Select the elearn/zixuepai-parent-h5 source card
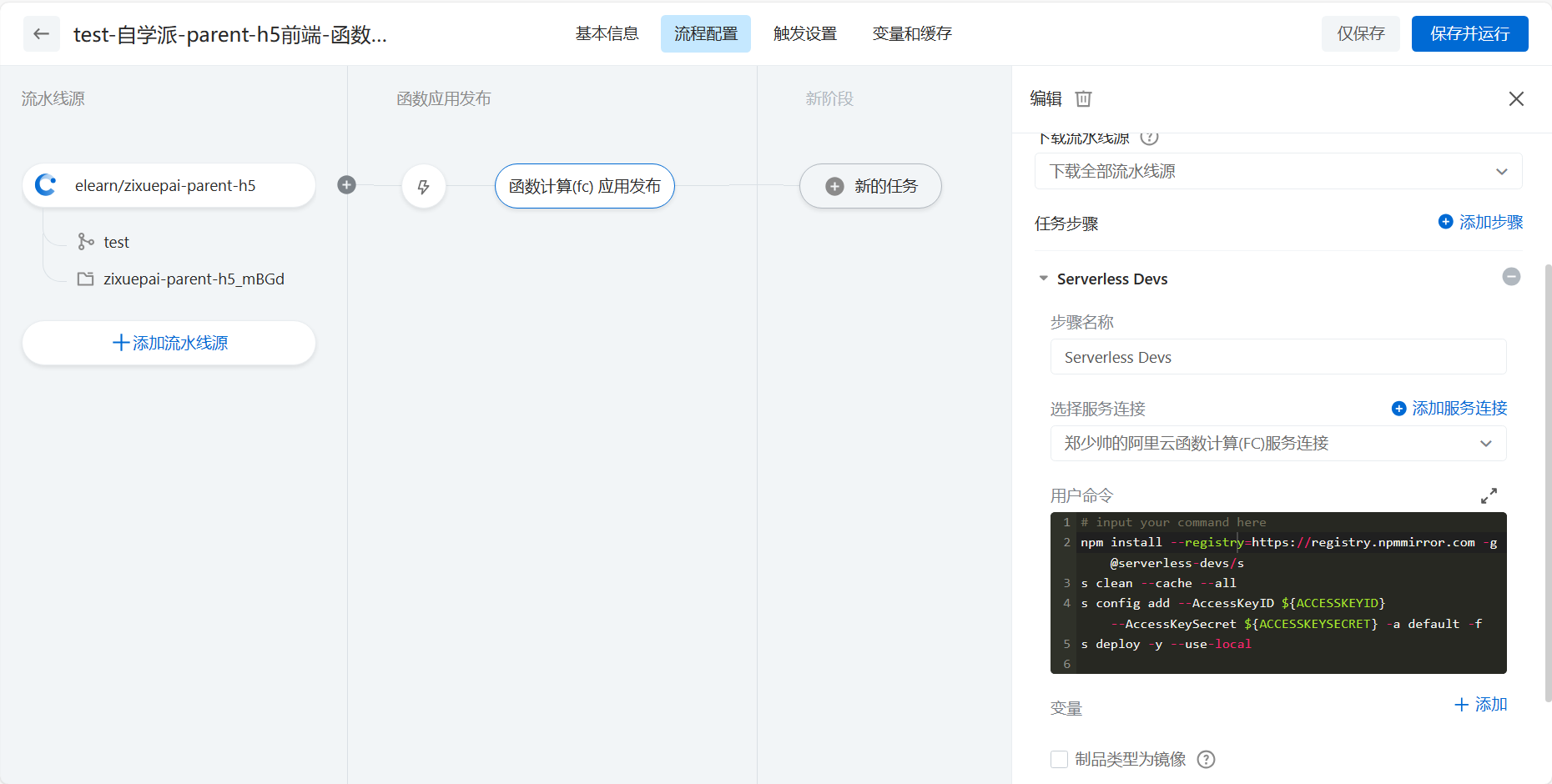Screen dimensions: 1552x784 (x=169, y=185)
